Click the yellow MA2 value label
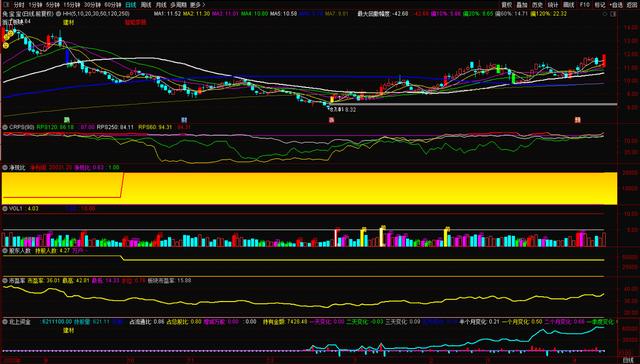 (196, 13)
